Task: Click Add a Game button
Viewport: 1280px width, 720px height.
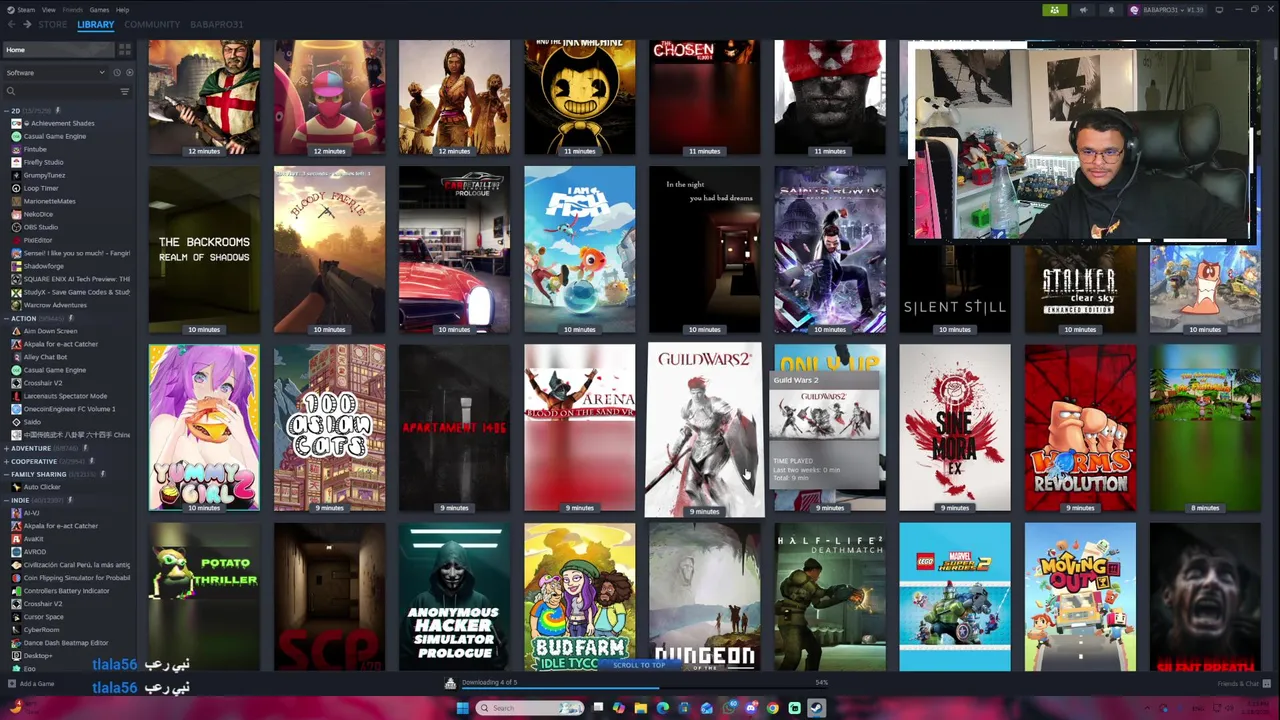Action: tap(32, 684)
